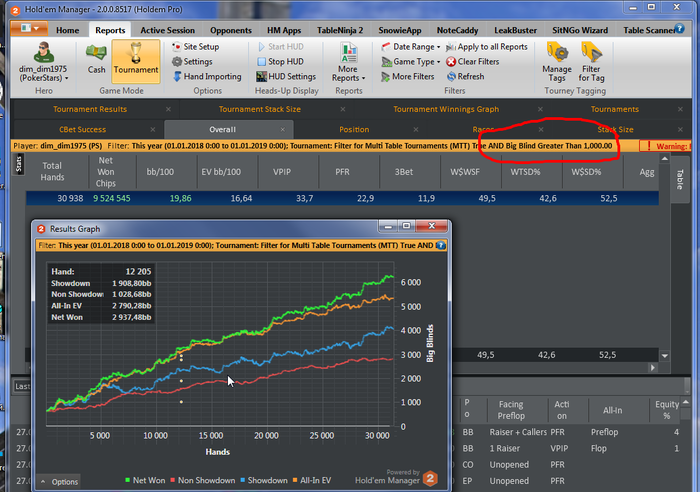
Task: Close the CBet Success tab
Action: tap(153, 129)
